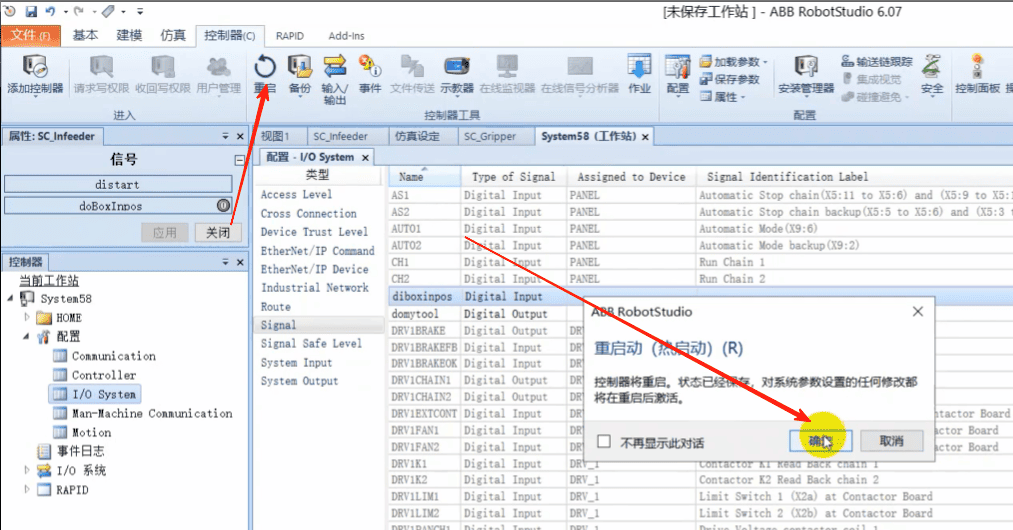The image size is (1013, 530).
Task: Sort by the Name column header
Action: [424, 176]
